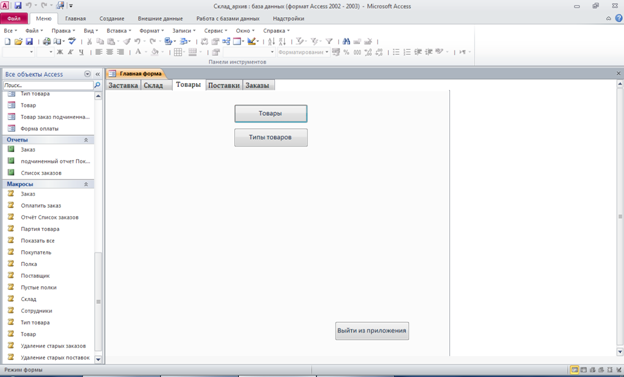
Task: Open the Склад form tab
Action: [156, 85]
